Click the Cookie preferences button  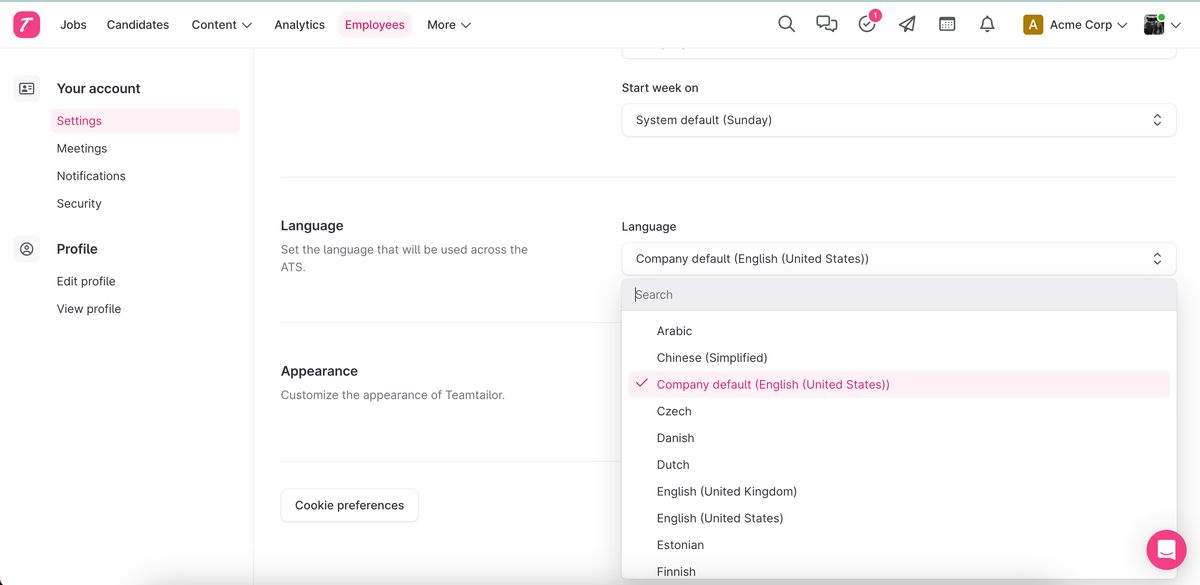[x=349, y=505]
